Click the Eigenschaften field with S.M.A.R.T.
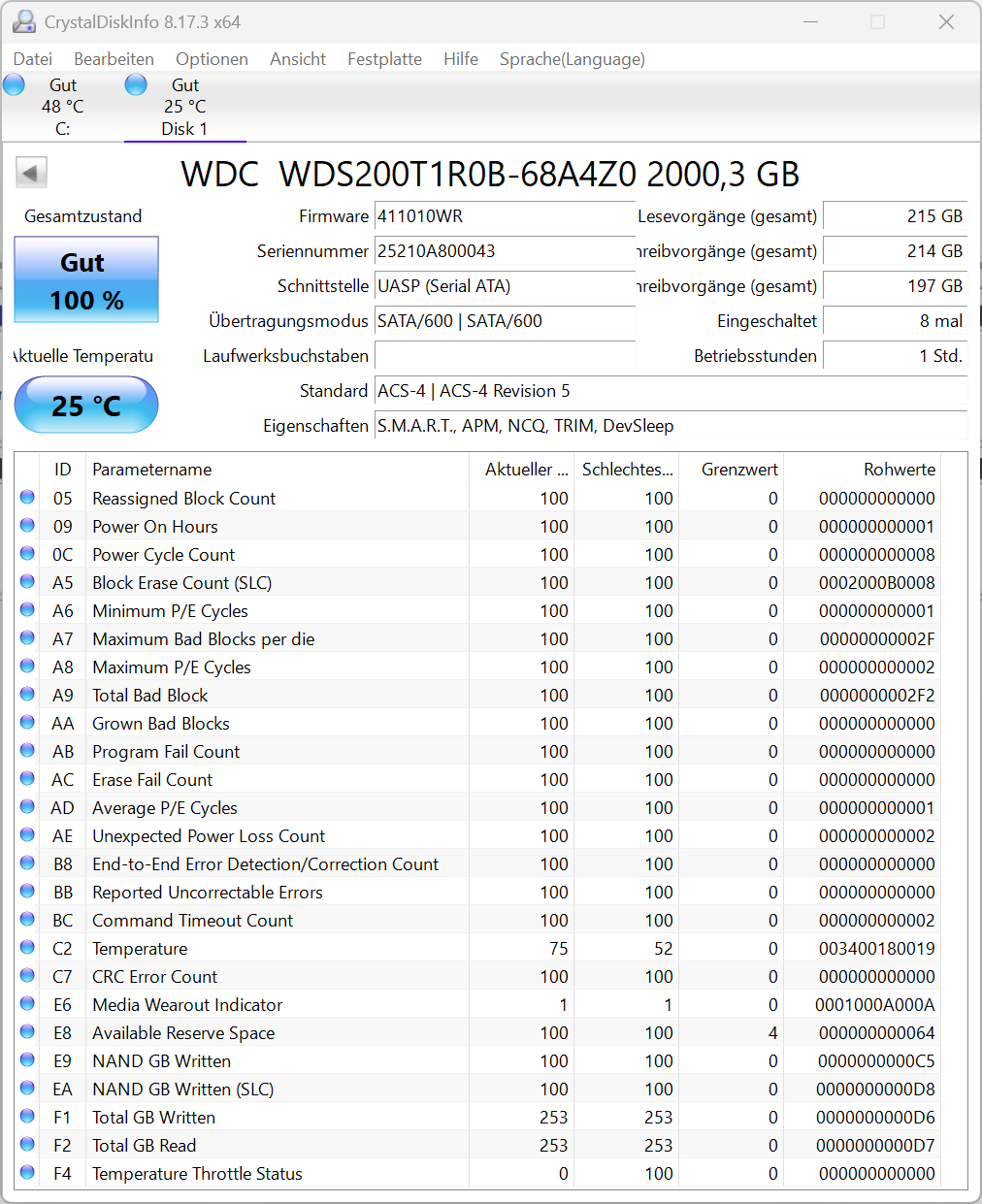Viewport: 982px width, 1204px height. click(x=671, y=426)
